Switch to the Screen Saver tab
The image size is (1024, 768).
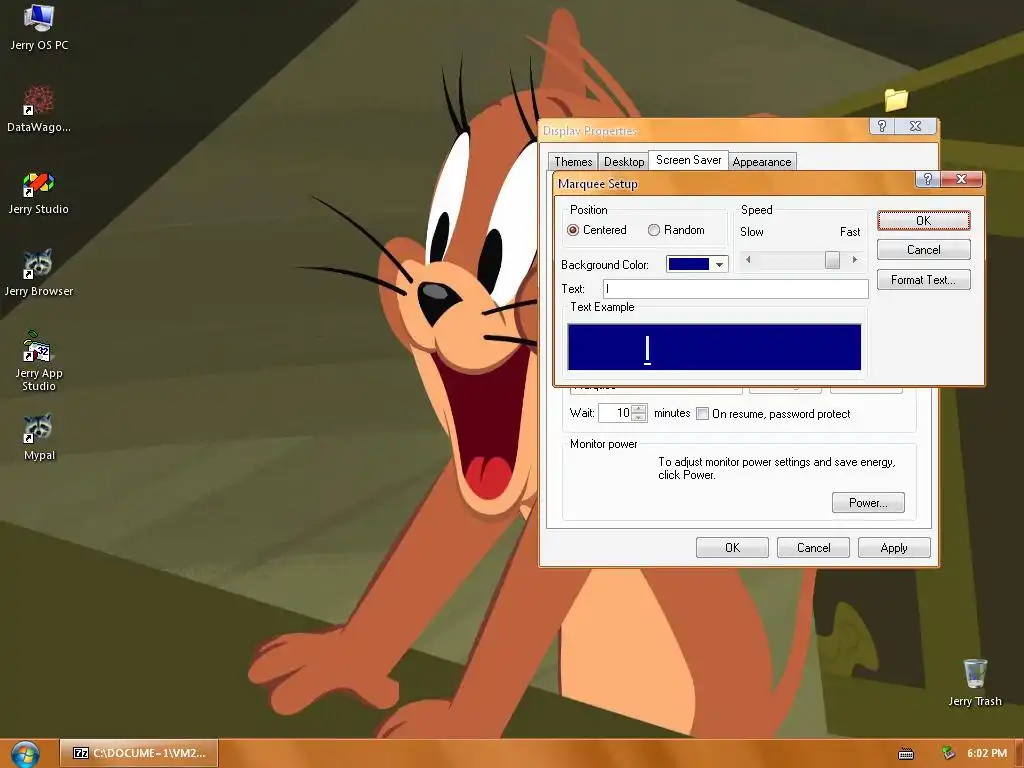coord(688,160)
